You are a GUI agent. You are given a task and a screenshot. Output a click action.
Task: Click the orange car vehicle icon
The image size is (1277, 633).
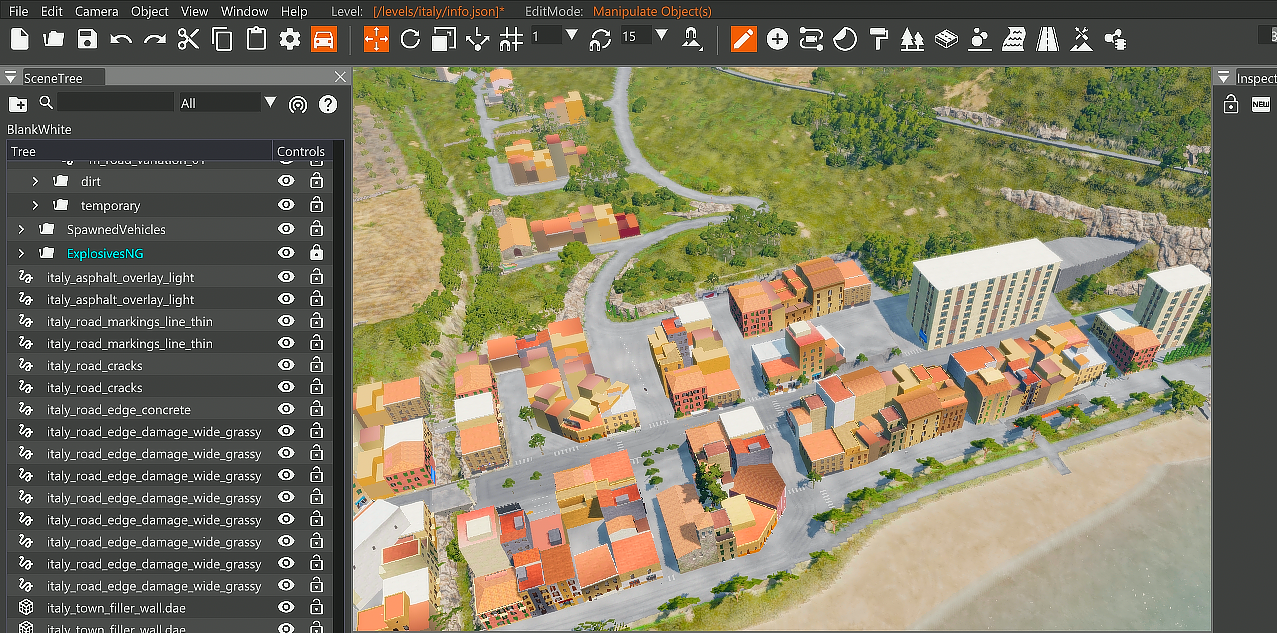coord(323,39)
